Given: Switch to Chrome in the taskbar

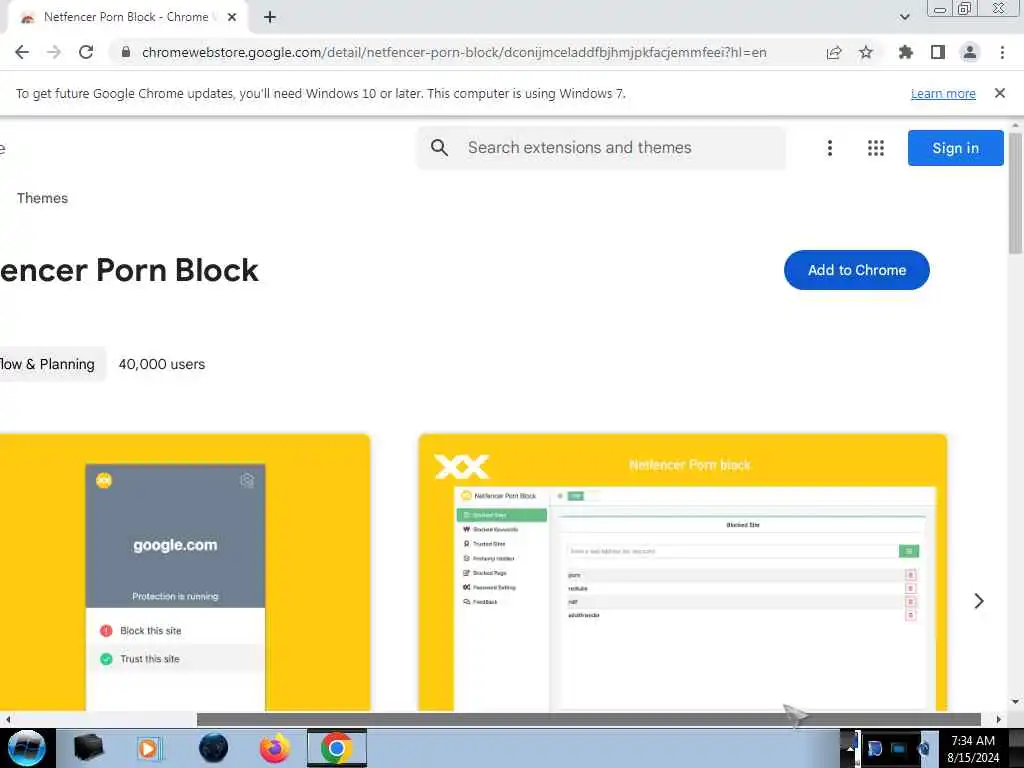Looking at the screenshot, I should pos(336,748).
